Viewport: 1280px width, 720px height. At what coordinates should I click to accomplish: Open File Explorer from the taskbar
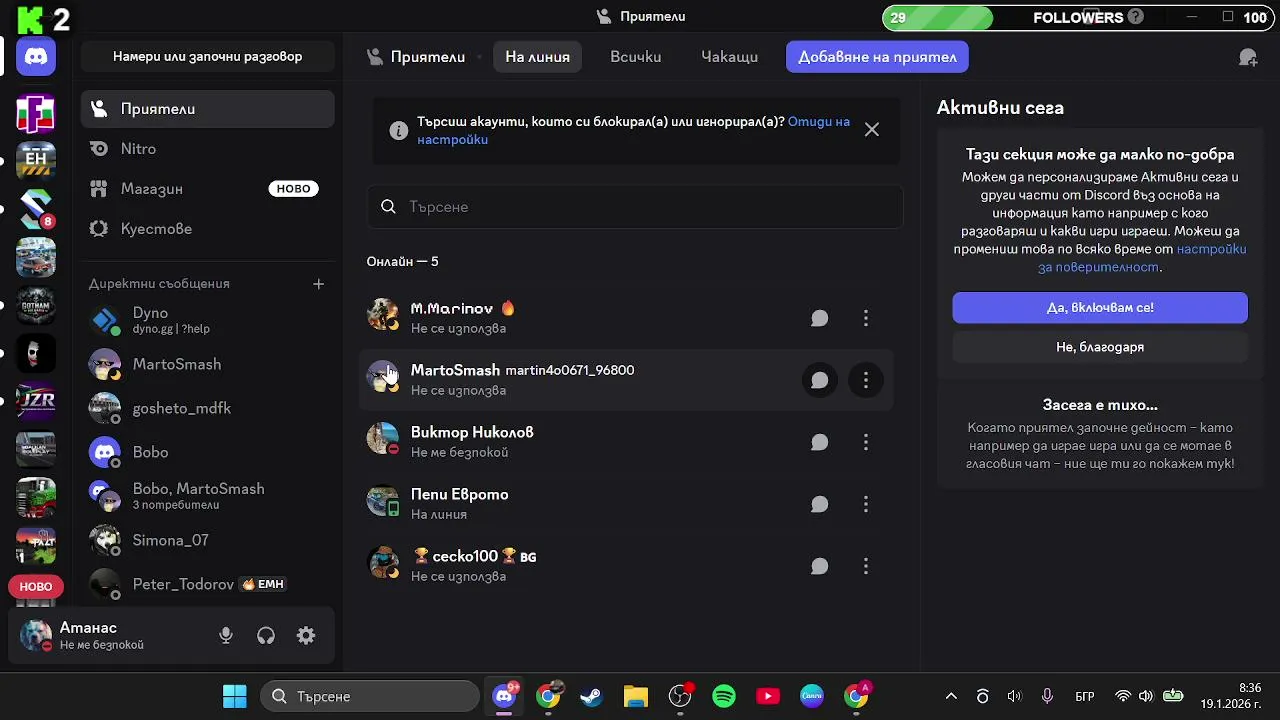636,696
